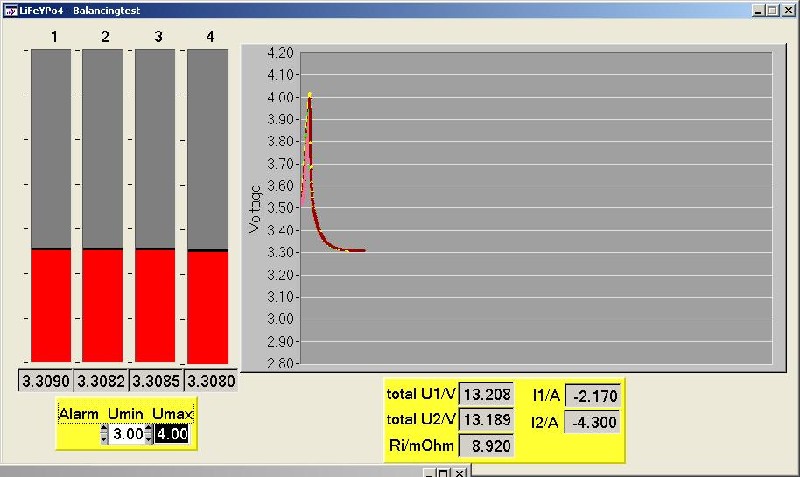Screen dimensions: 800x477
Task: Select the total U2/V value field
Action: 485,419
